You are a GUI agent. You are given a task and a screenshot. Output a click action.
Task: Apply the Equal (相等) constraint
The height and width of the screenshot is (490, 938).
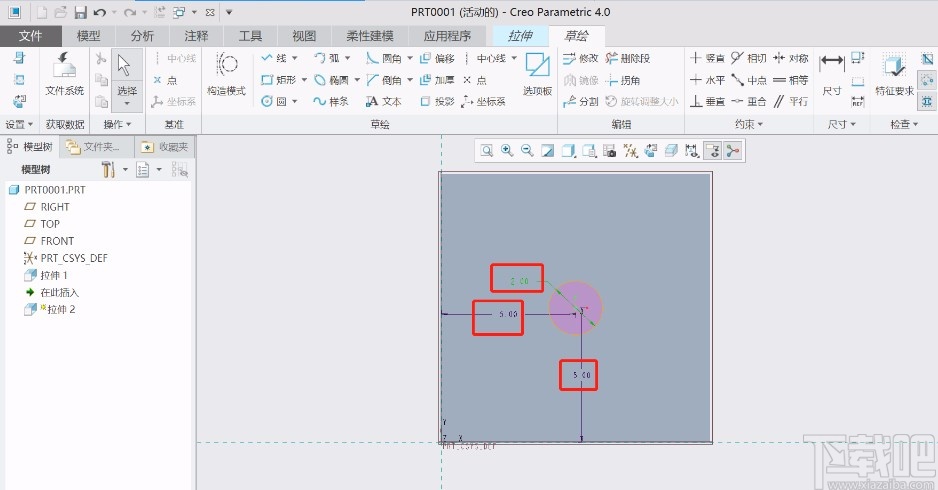tap(790, 80)
